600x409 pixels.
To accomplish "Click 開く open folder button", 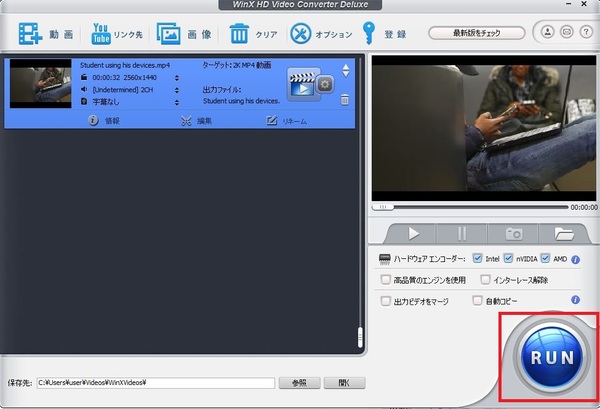I will pyautogui.click(x=344, y=383).
